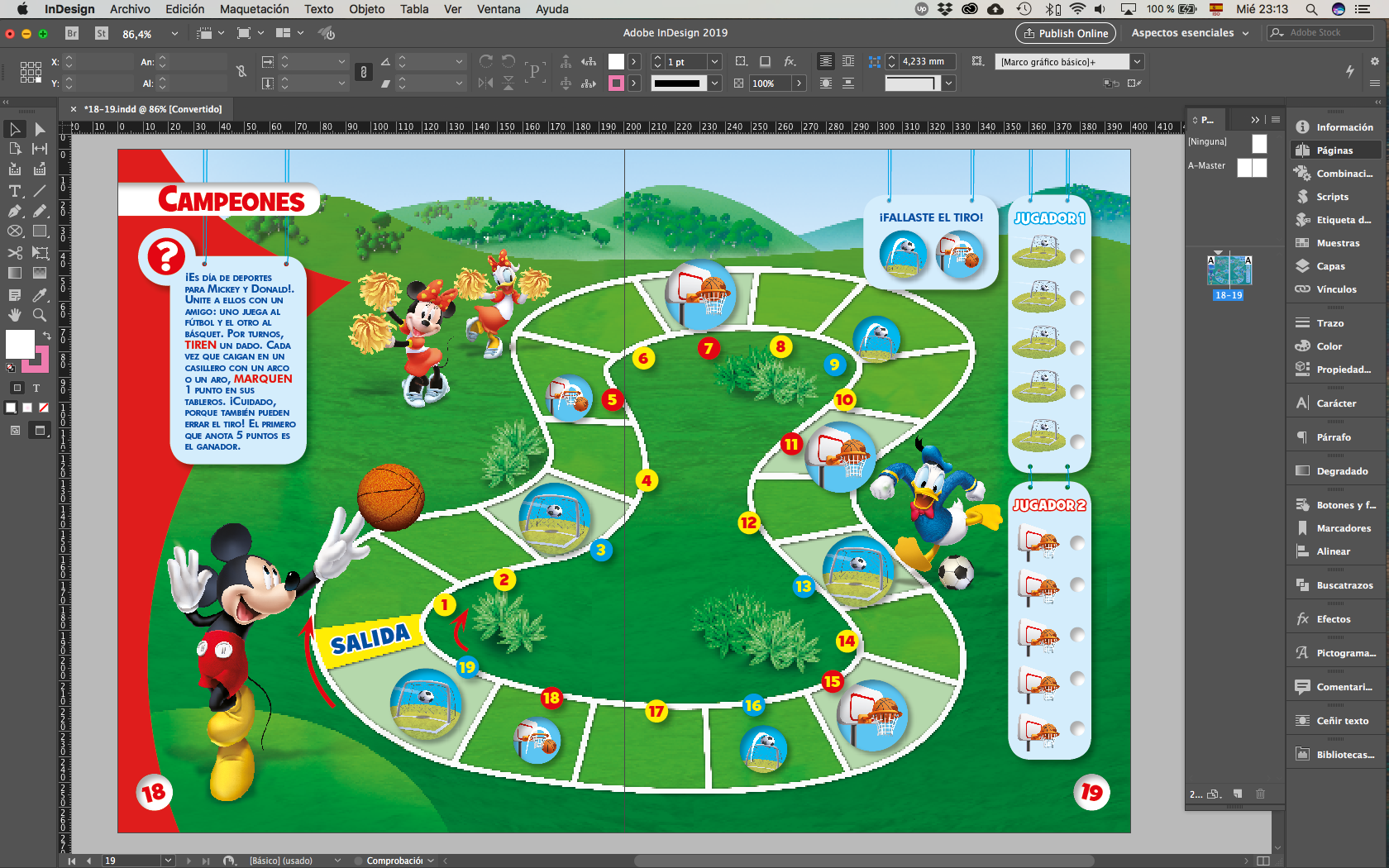The image size is (1389, 868).
Task: Select the Type tool
Action: [14, 191]
